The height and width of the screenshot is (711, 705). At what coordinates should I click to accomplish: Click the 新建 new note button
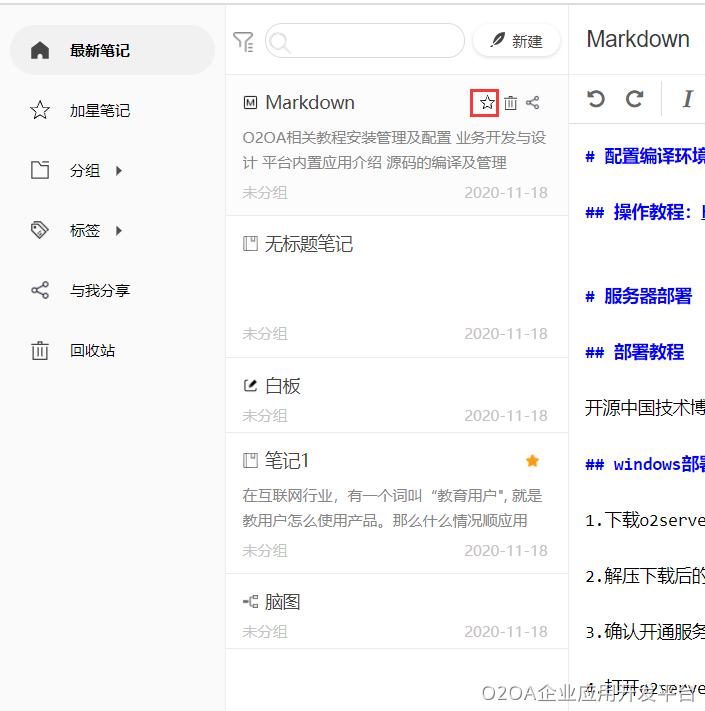pyautogui.click(x=516, y=41)
